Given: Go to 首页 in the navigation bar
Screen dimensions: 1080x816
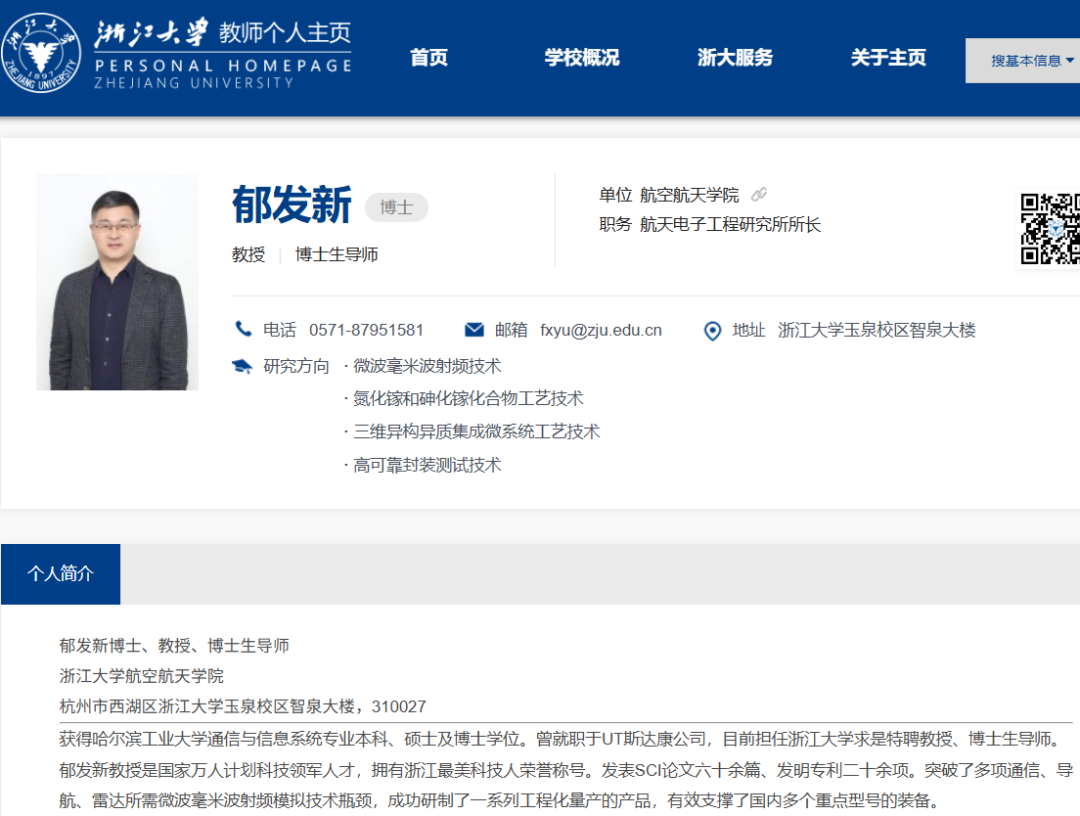Looking at the screenshot, I should [428, 58].
